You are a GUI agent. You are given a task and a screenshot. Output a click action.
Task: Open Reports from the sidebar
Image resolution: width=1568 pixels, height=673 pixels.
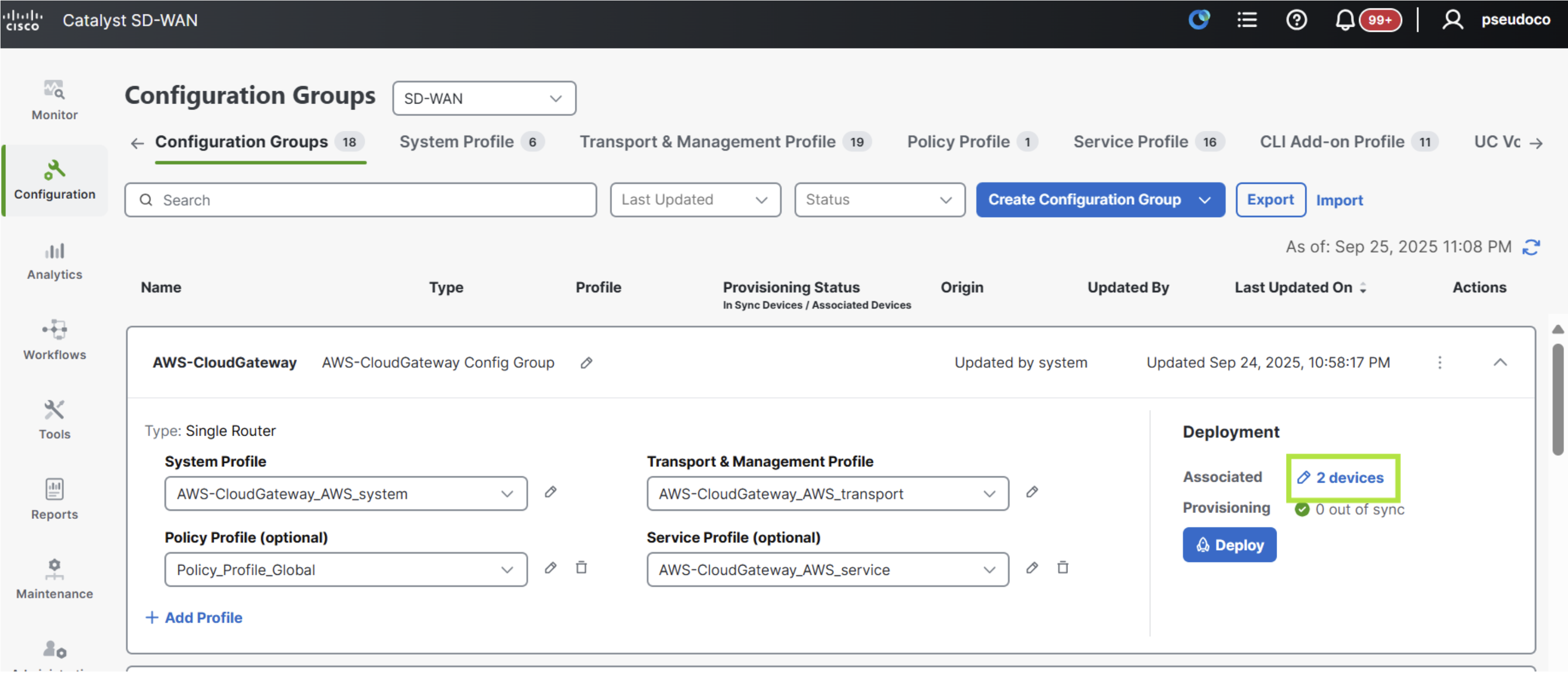click(54, 500)
